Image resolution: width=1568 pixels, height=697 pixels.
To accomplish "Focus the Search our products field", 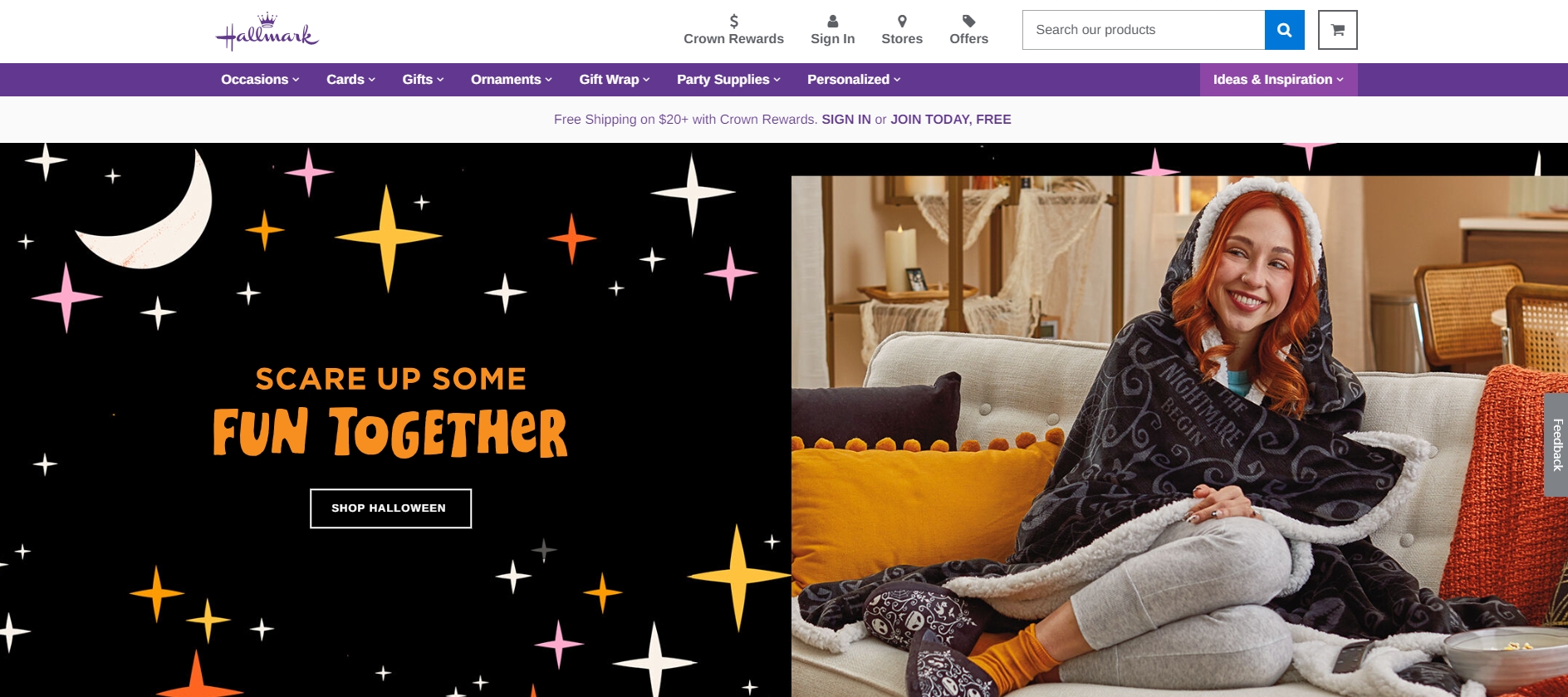I will [1144, 30].
